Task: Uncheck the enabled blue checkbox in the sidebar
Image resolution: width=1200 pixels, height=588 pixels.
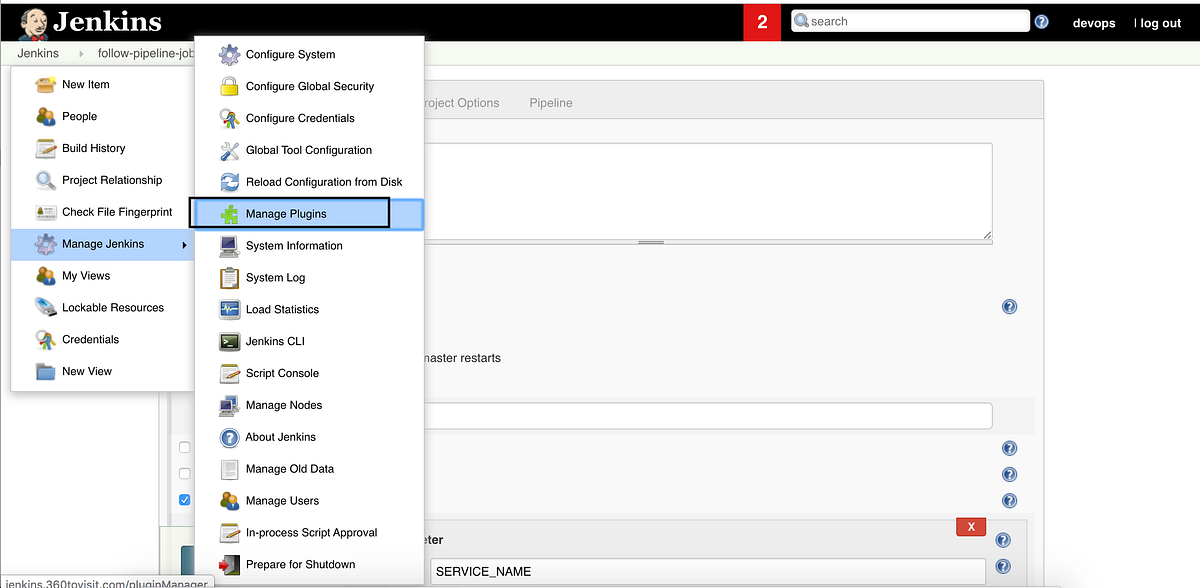Action: 184,499
